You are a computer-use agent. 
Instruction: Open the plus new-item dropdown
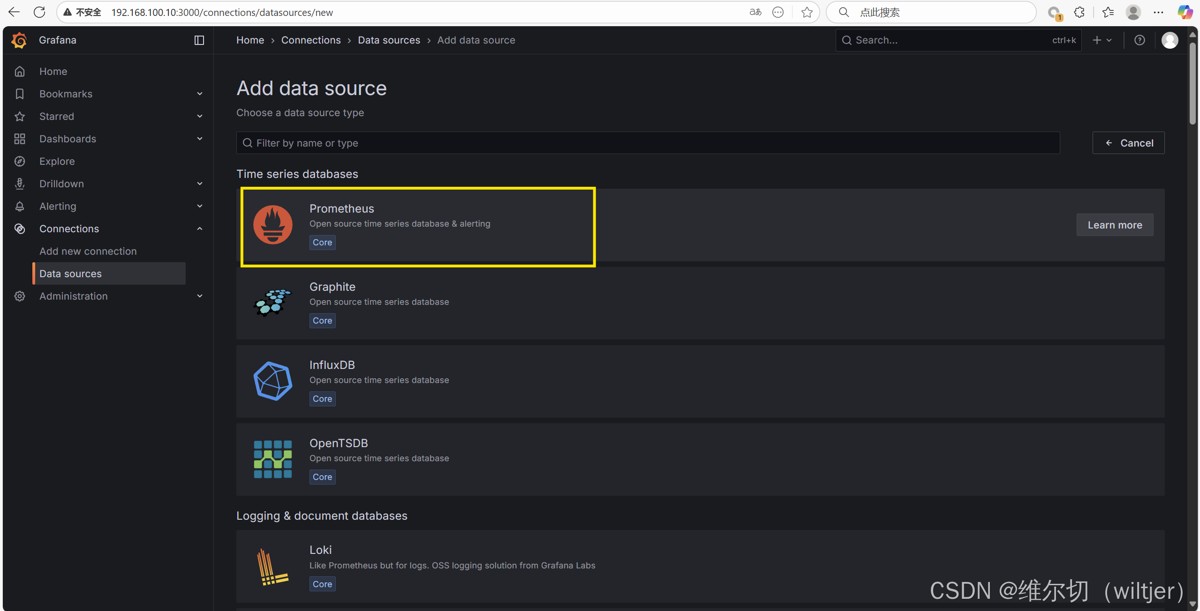pyautogui.click(x=1102, y=40)
